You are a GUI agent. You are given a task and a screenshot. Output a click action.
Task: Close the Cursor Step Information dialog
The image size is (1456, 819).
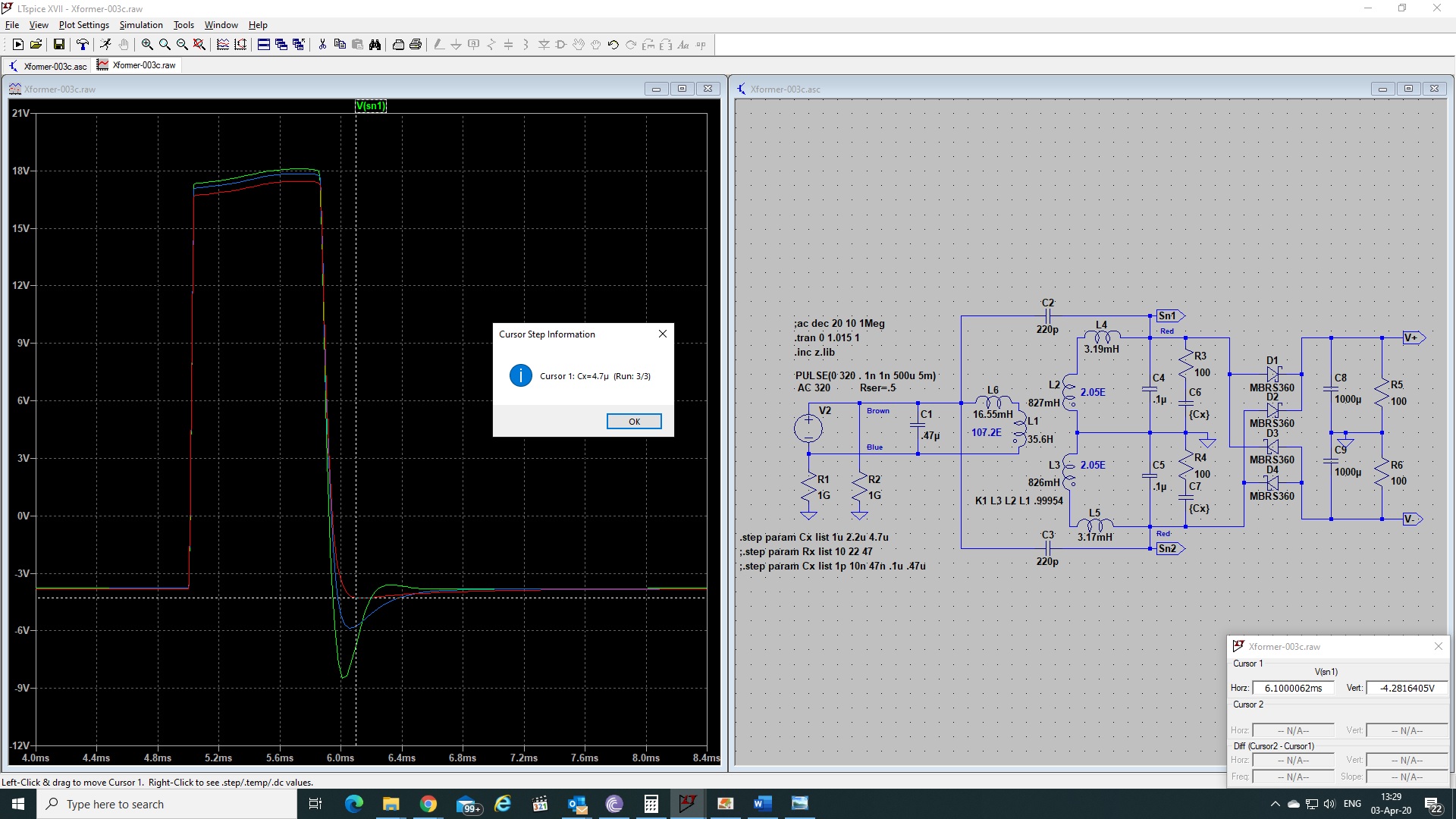click(x=663, y=334)
